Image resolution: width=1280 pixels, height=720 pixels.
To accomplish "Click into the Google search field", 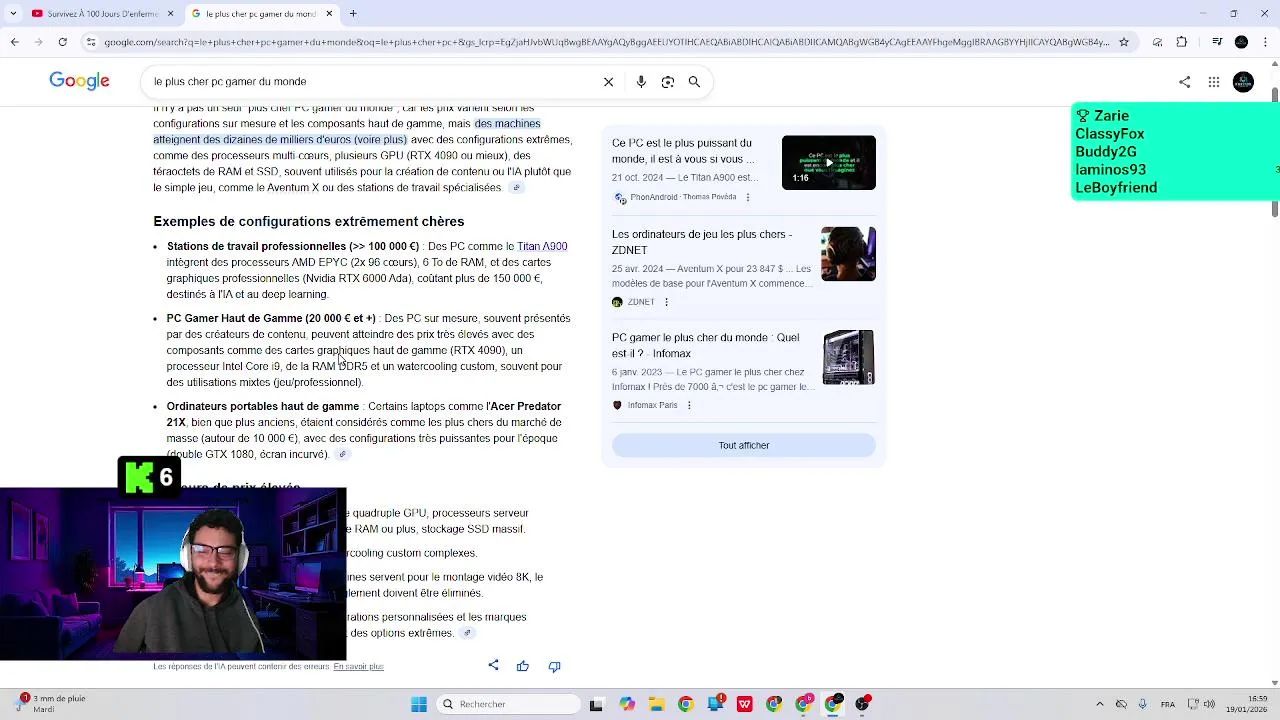I will tap(370, 82).
